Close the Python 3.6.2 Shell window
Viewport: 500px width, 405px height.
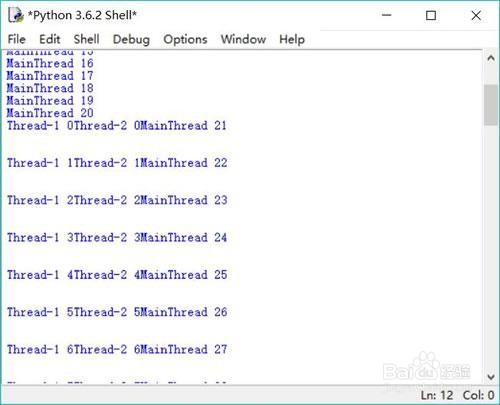coord(476,15)
